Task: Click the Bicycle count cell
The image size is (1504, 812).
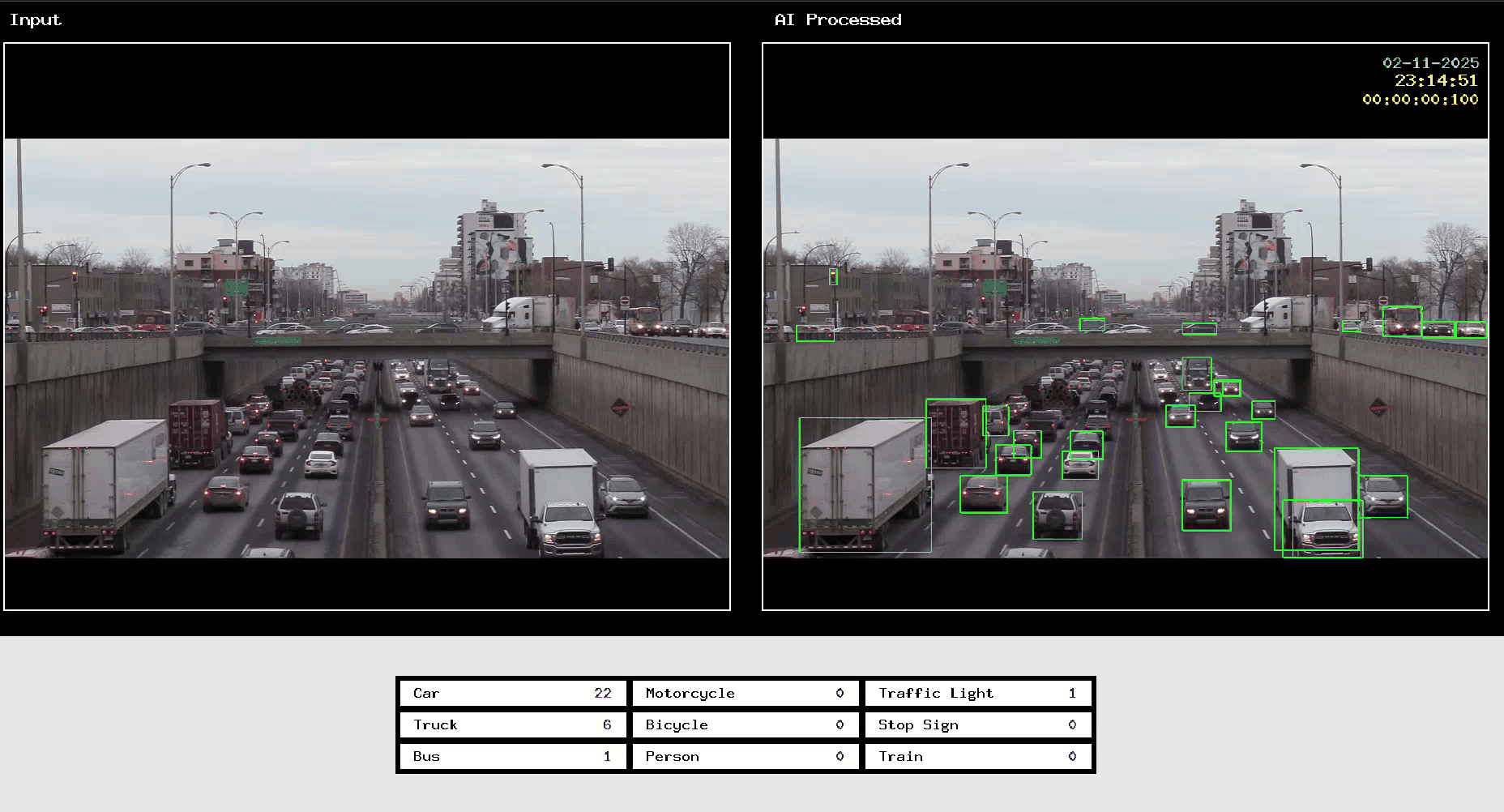Action: (x=745, y=724)
